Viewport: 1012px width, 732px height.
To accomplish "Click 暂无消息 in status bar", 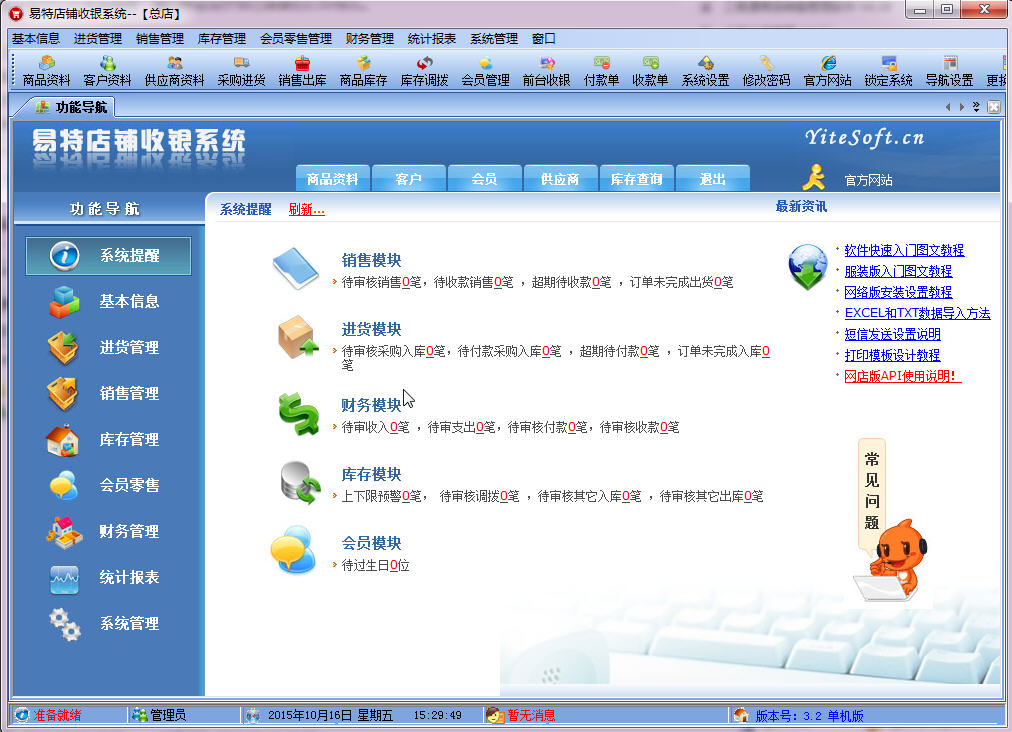I will click(531, 715).
